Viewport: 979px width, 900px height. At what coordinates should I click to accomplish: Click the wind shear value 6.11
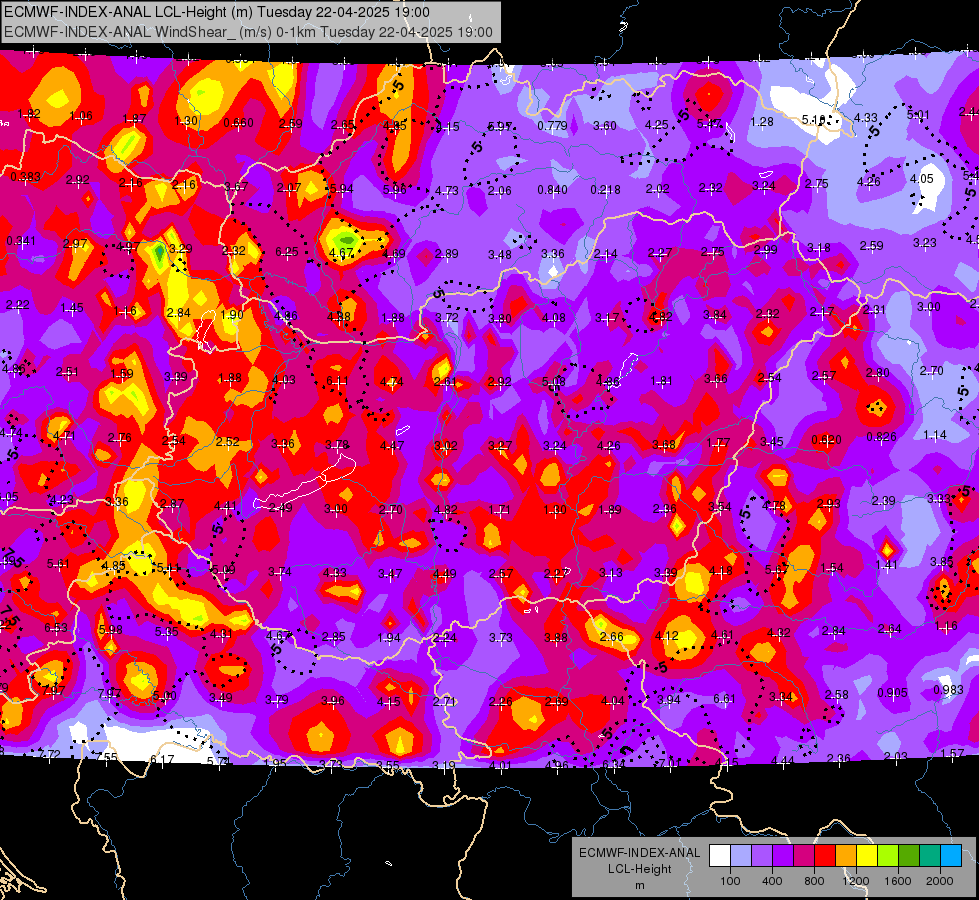pyautogui.click(x=338, y=381)
